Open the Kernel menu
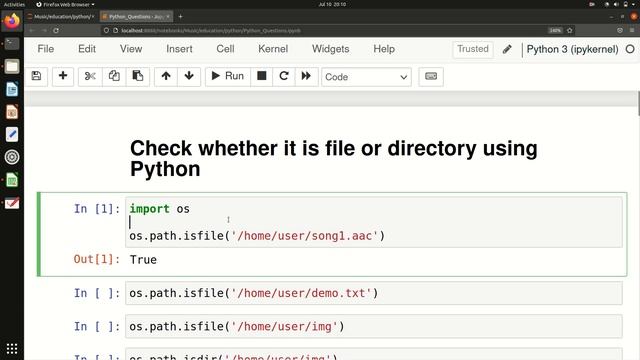Screen dimensions: 640x360 pyautogui.click(x=273, y=49)
